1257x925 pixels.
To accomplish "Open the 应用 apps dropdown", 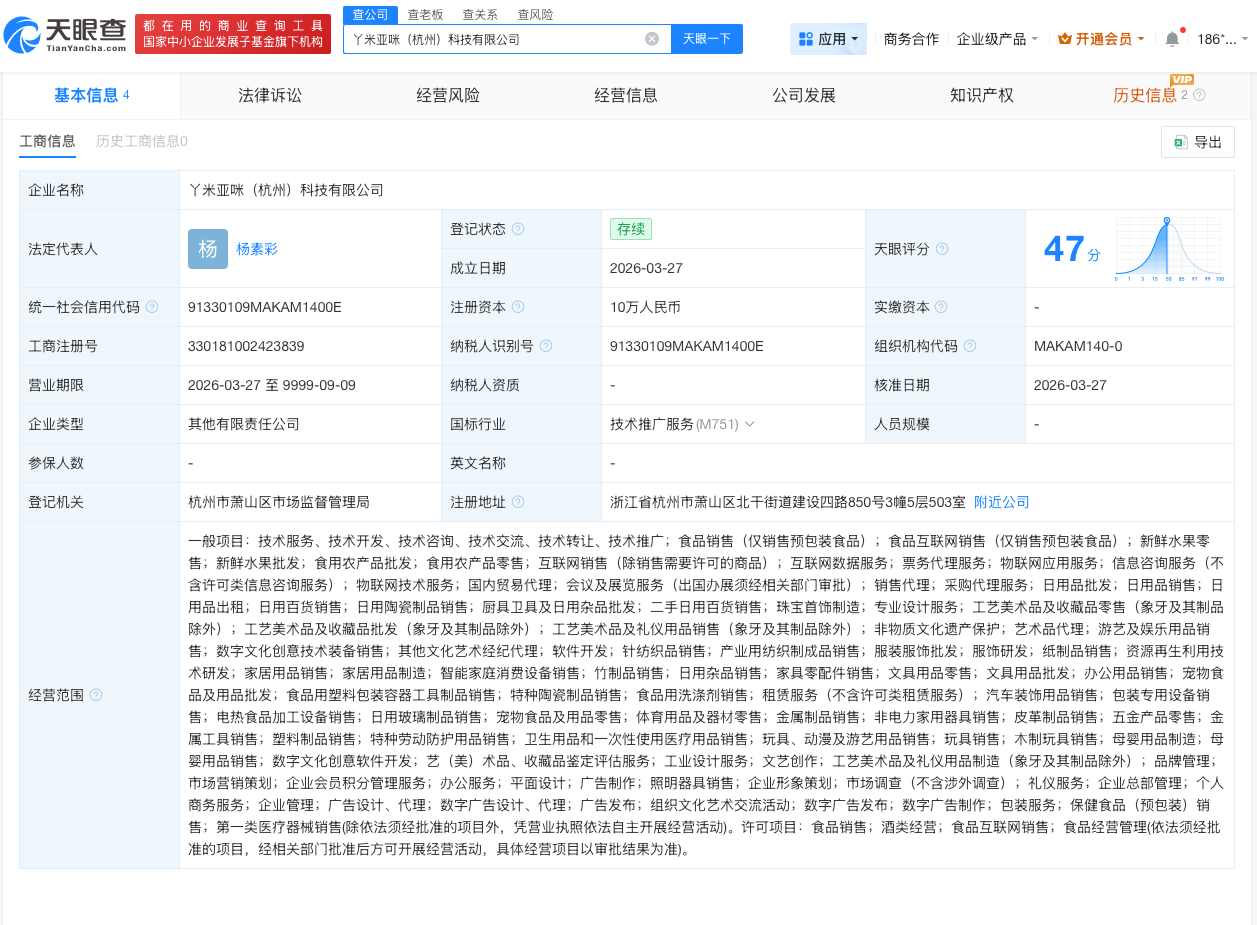I will tap(829, 39).
